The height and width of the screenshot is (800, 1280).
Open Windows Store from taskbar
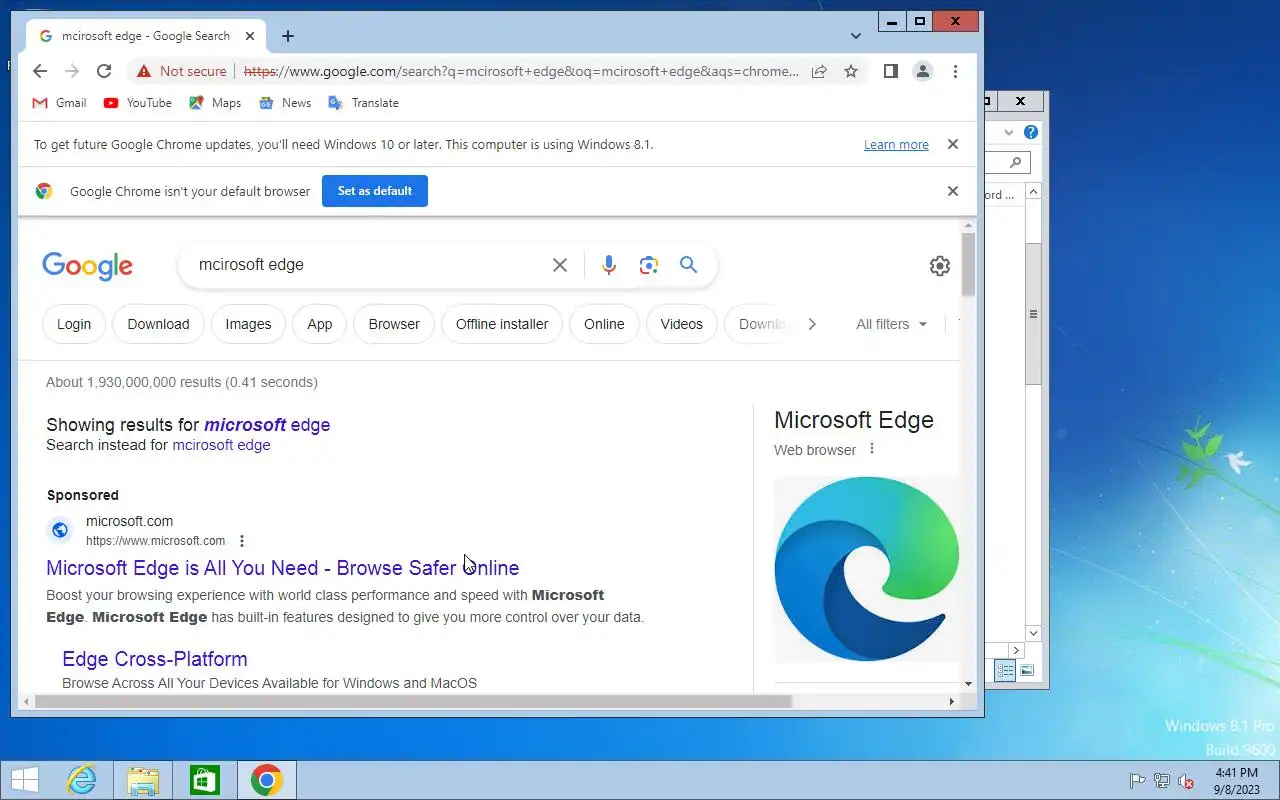pyautogui.click(x=205, y=780)
